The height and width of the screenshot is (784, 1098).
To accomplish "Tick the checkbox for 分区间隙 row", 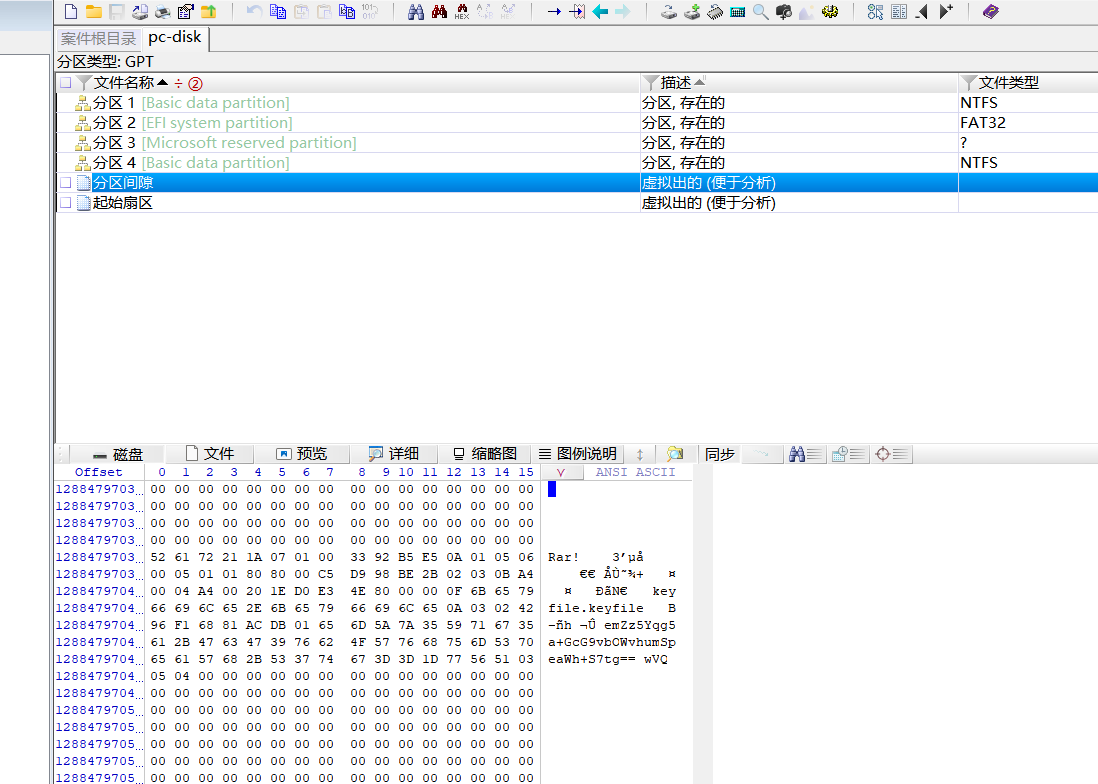I will (x=66, y=183).
